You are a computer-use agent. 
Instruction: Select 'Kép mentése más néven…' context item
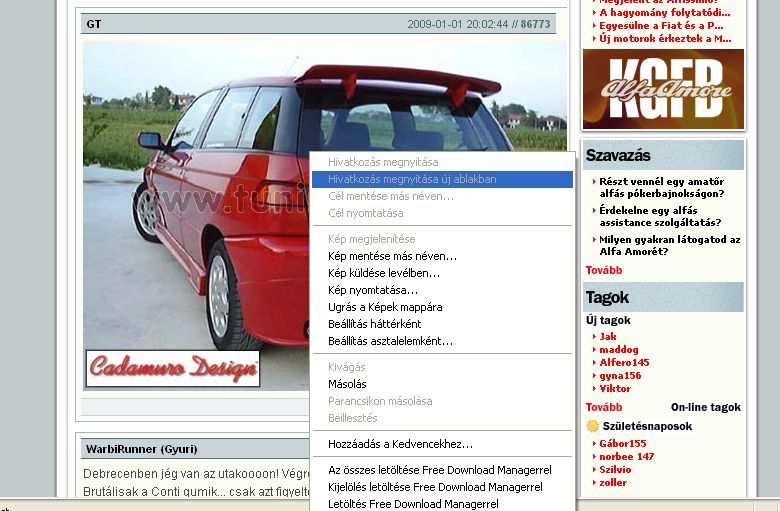[x=442, y=256]
